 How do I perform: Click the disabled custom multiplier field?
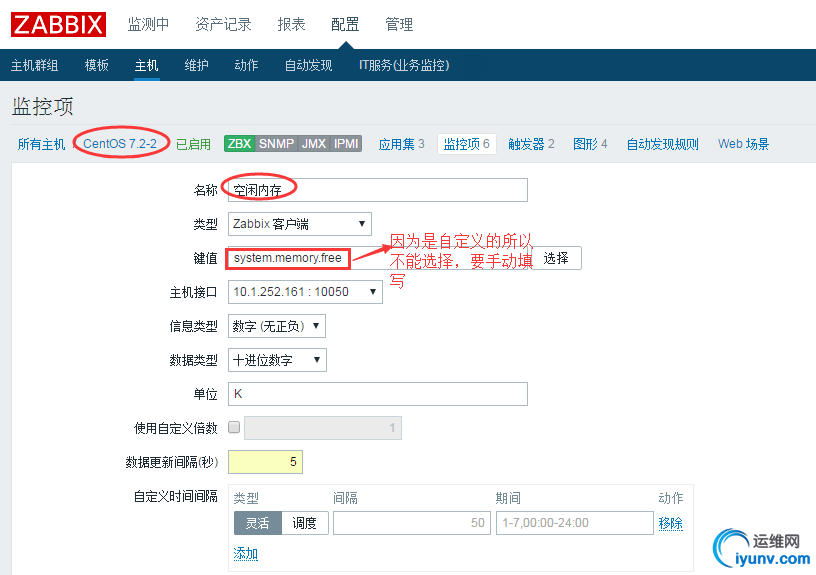coord(323,428)
